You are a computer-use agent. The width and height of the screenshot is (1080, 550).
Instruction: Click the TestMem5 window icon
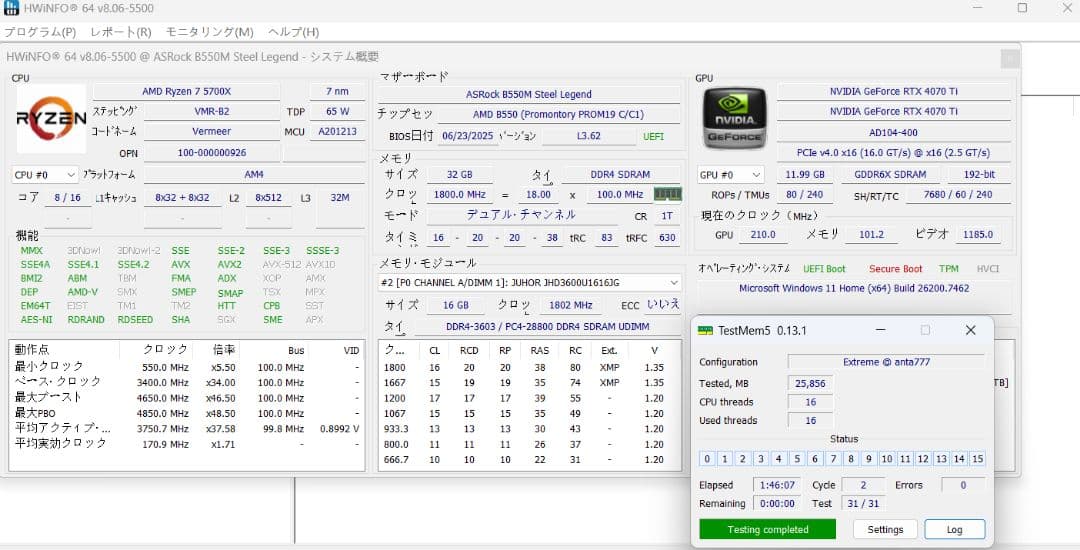[x=705, y=330]
